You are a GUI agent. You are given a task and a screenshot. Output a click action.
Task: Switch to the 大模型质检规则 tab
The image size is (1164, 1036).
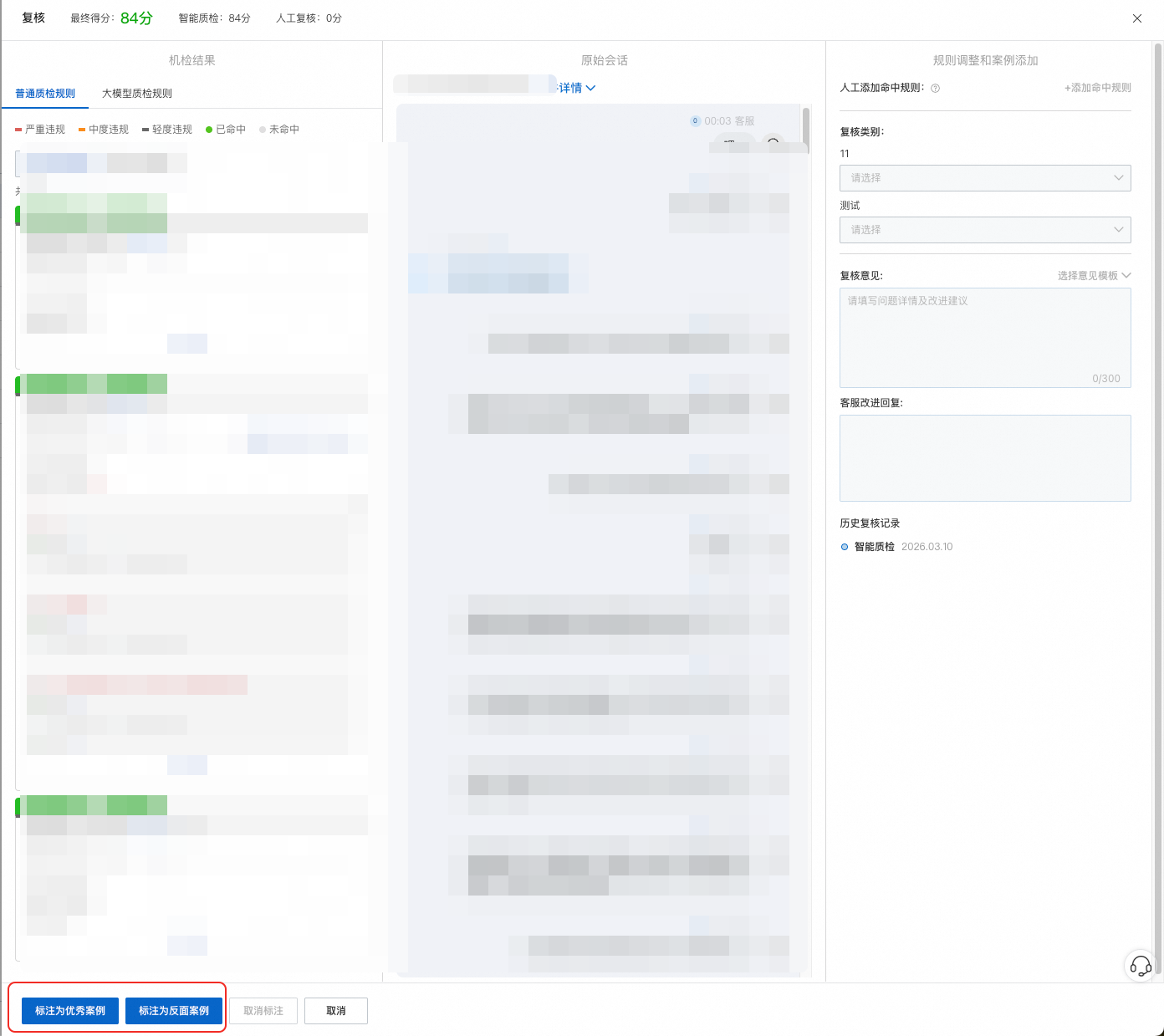coord(137,94)
